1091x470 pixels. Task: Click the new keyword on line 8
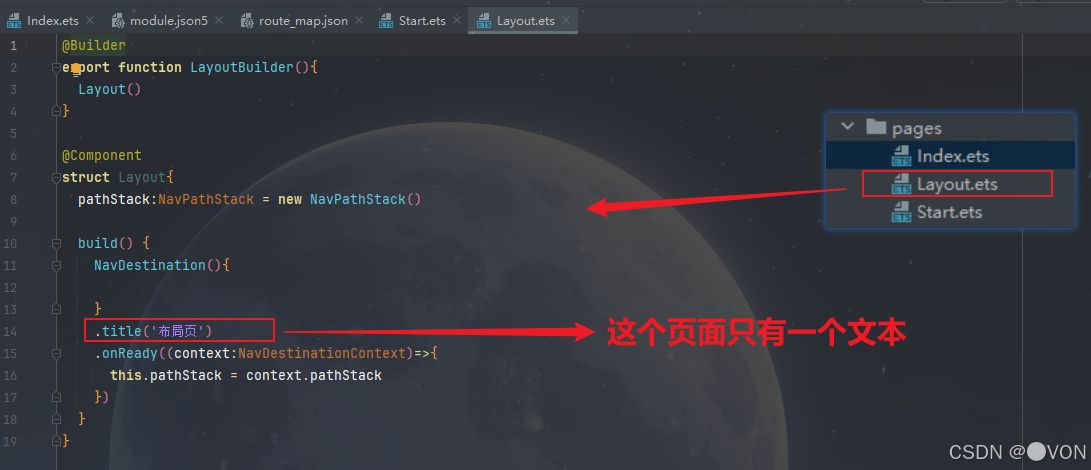pyautogui.click(x=289, y=200)
